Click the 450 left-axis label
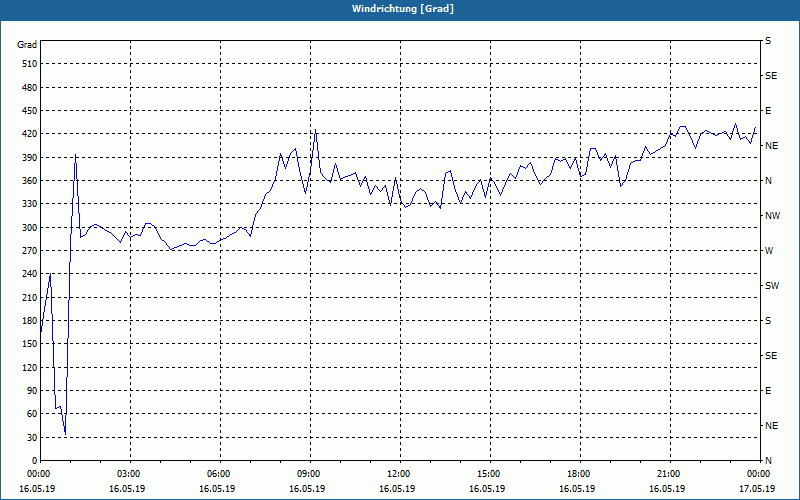This screenshot has height=500, width=800. click(30, 111)
